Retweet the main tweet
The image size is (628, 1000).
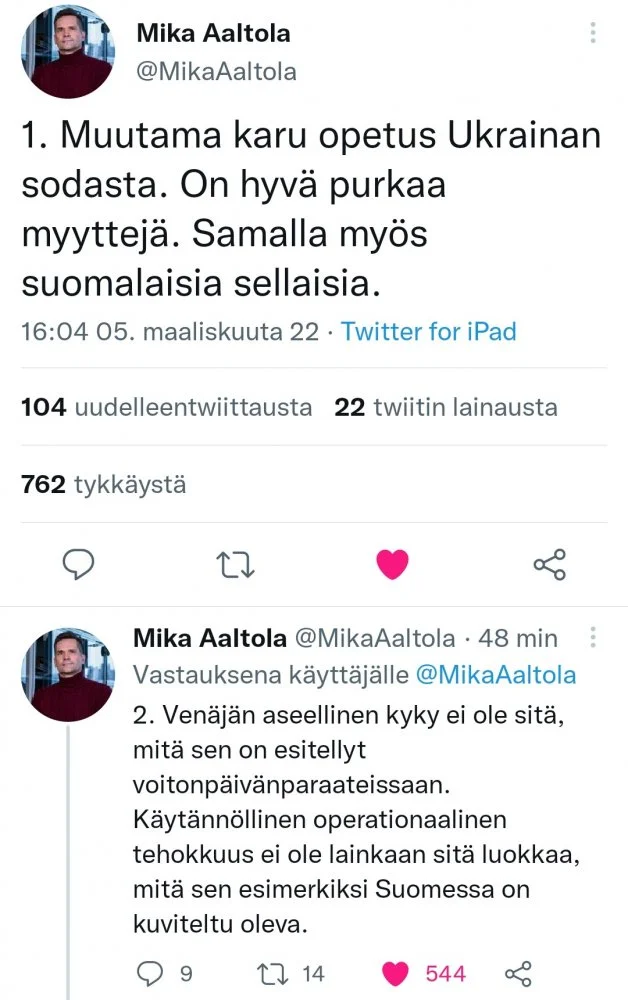tap(236, 566)
